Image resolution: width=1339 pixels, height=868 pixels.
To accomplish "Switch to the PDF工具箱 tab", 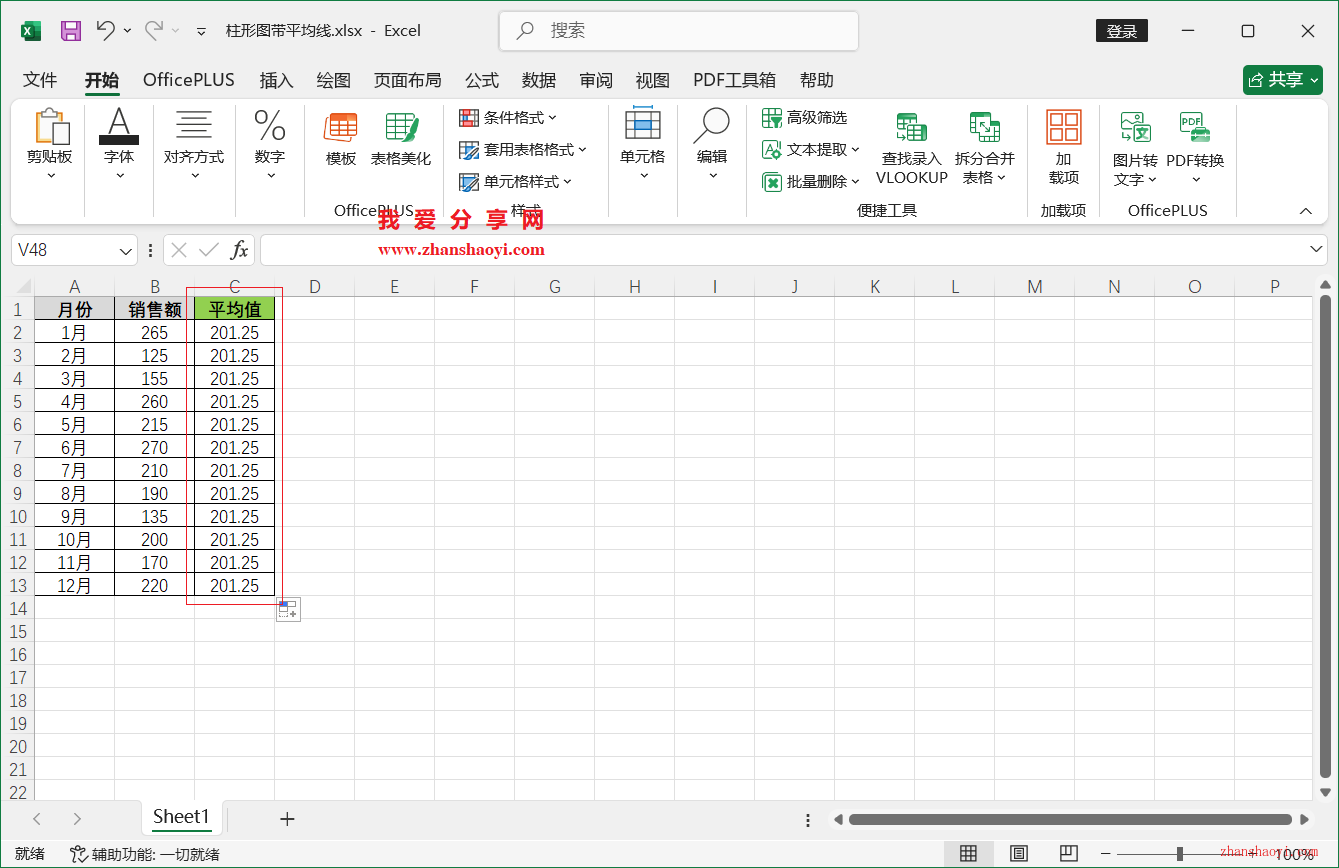I will [734, 80].
